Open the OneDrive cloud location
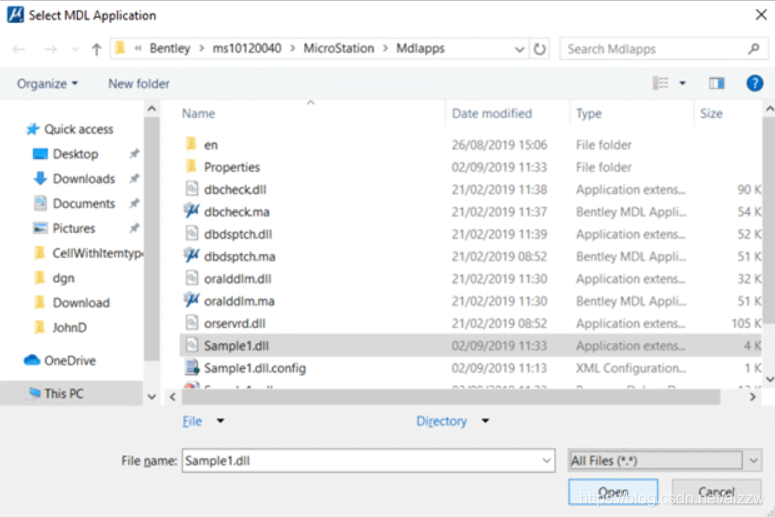Screen dimensions: 775x517 click(x=69, y=360)
